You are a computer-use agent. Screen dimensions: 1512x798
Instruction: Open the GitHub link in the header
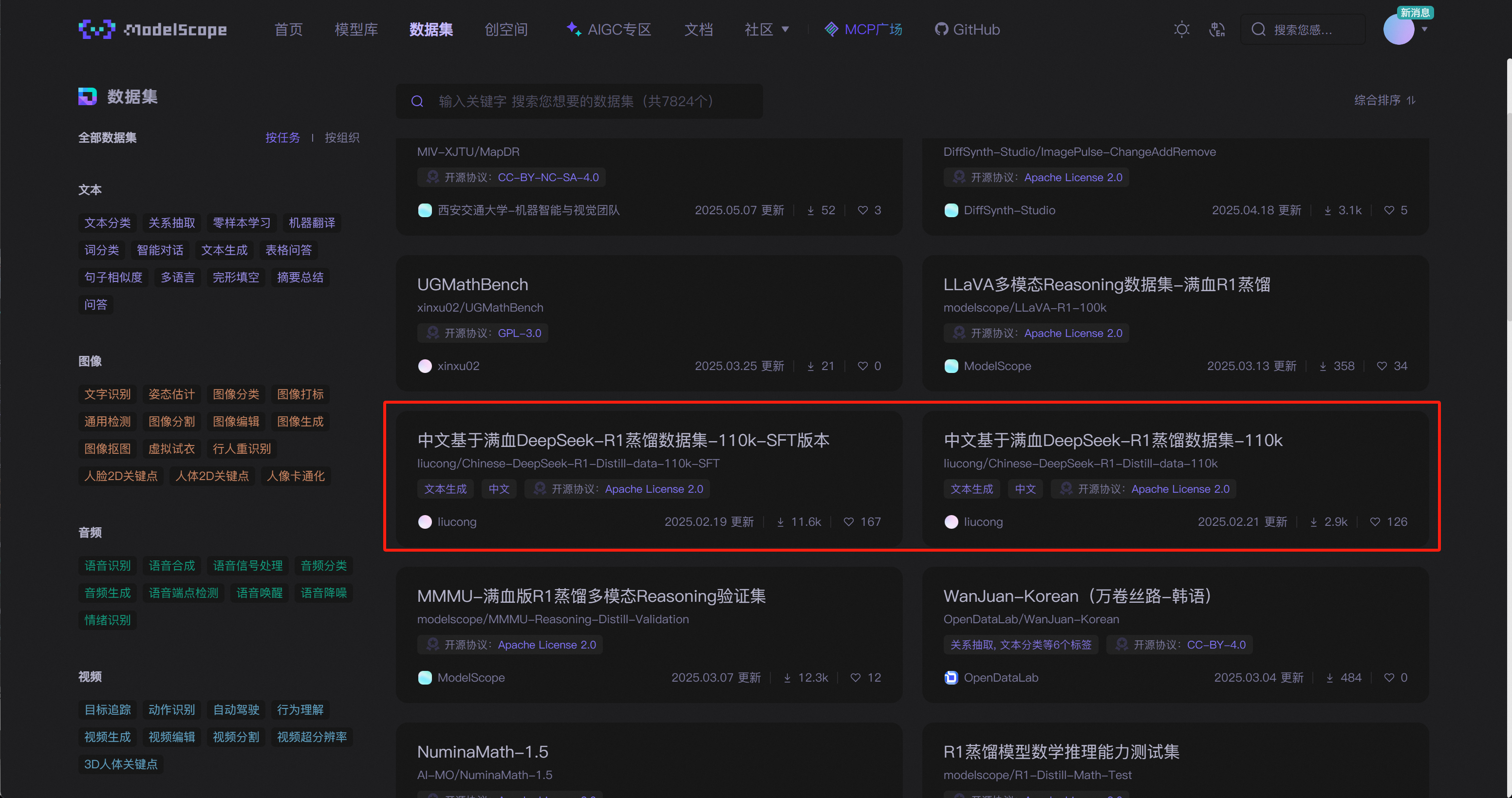(967, 29)
